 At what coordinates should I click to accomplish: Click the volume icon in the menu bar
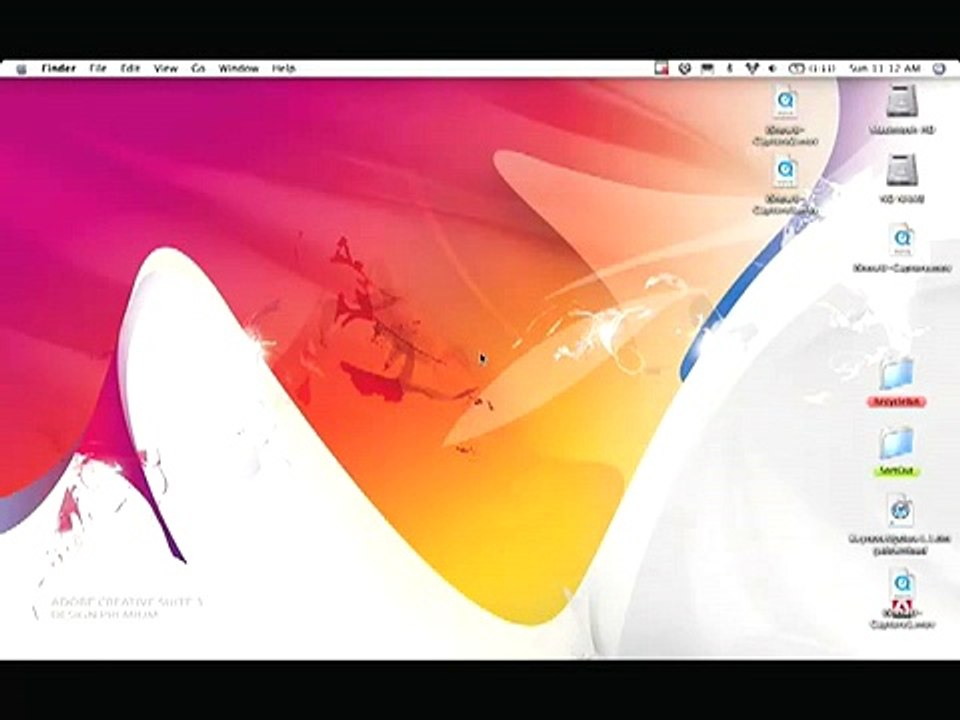pyautogui.click(x=773, y=69)
